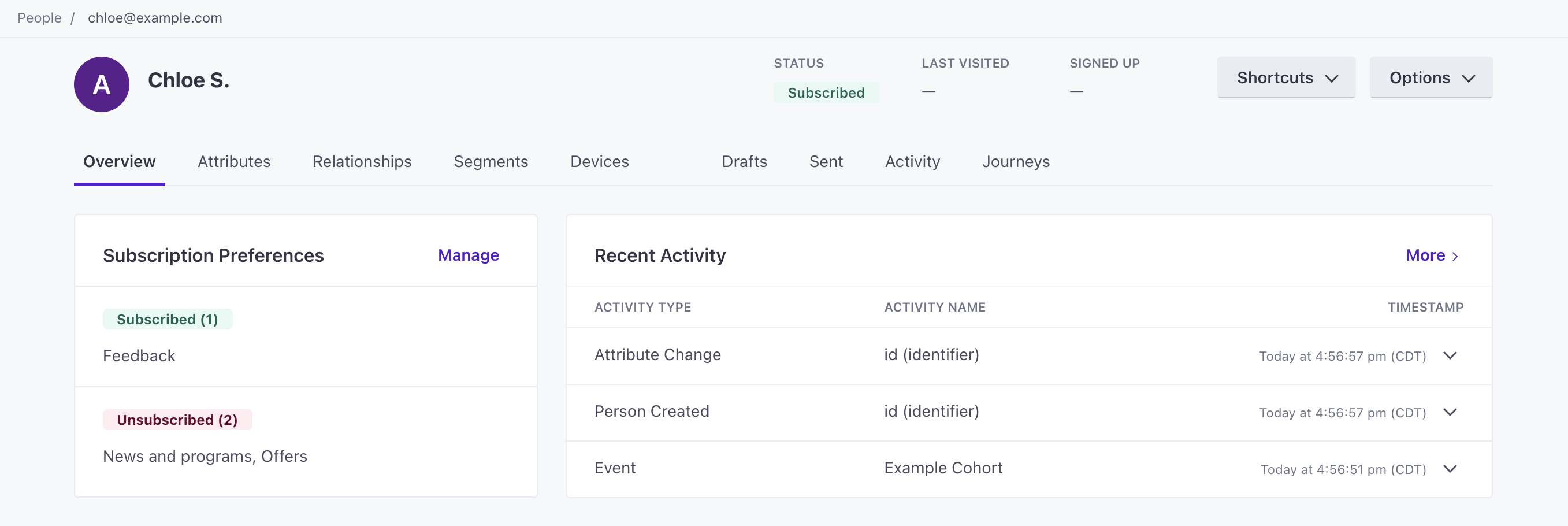Image resolution: width=1568 pixels, height=526 pixels.
Task: Click Manage subscription preferences link
Action: coord(469,255)
